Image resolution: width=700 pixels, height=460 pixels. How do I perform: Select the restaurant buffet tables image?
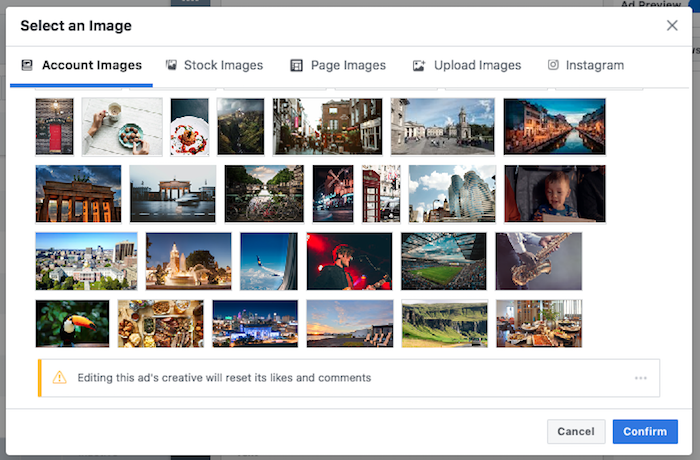point(539,324)
